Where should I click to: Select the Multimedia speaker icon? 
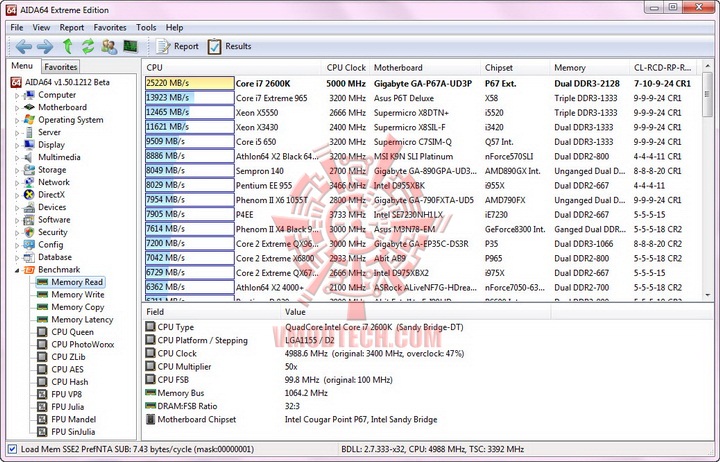[29, 157]
